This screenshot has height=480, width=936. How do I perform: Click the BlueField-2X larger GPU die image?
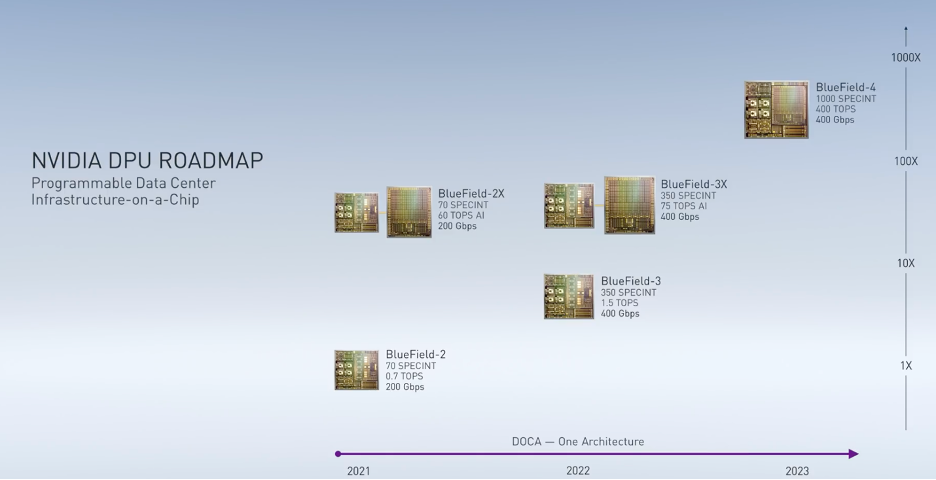coord(409,212)
